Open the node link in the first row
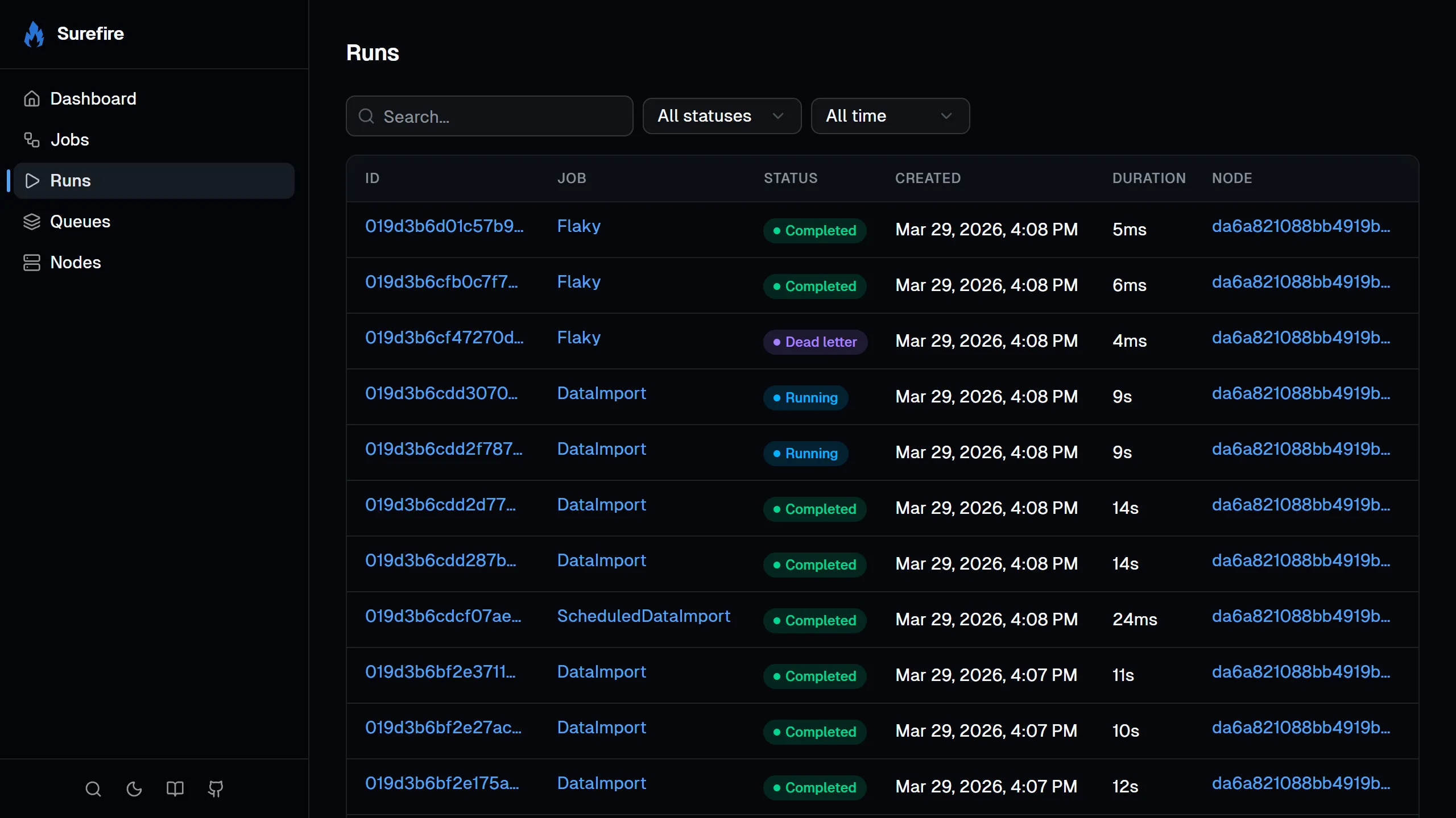The height and width of the screenshot is (818, 1456). tap(1301, 226)
